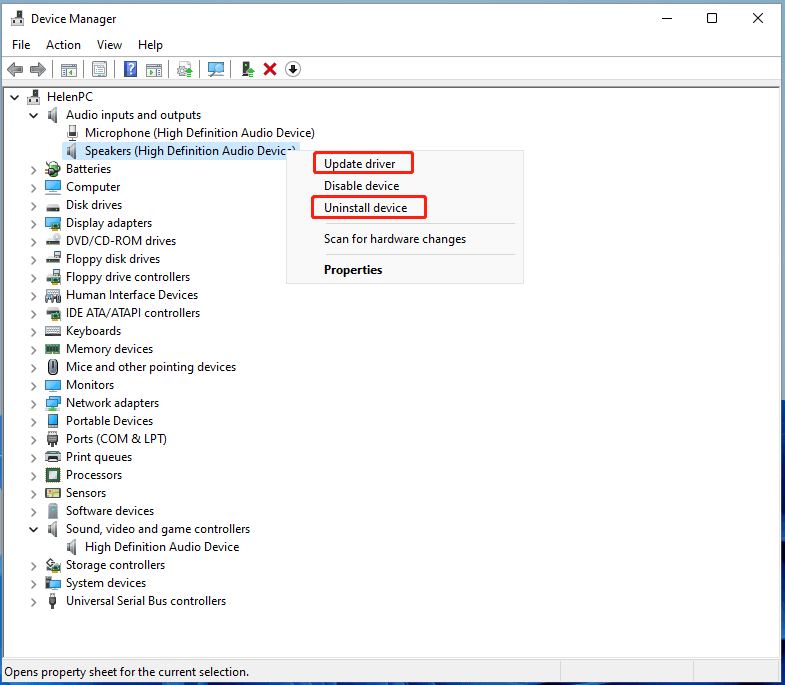Expand the Ports (COM & LPT) category
The height and width of the screenshot is (685, 785).
click(x=34, y=440)
